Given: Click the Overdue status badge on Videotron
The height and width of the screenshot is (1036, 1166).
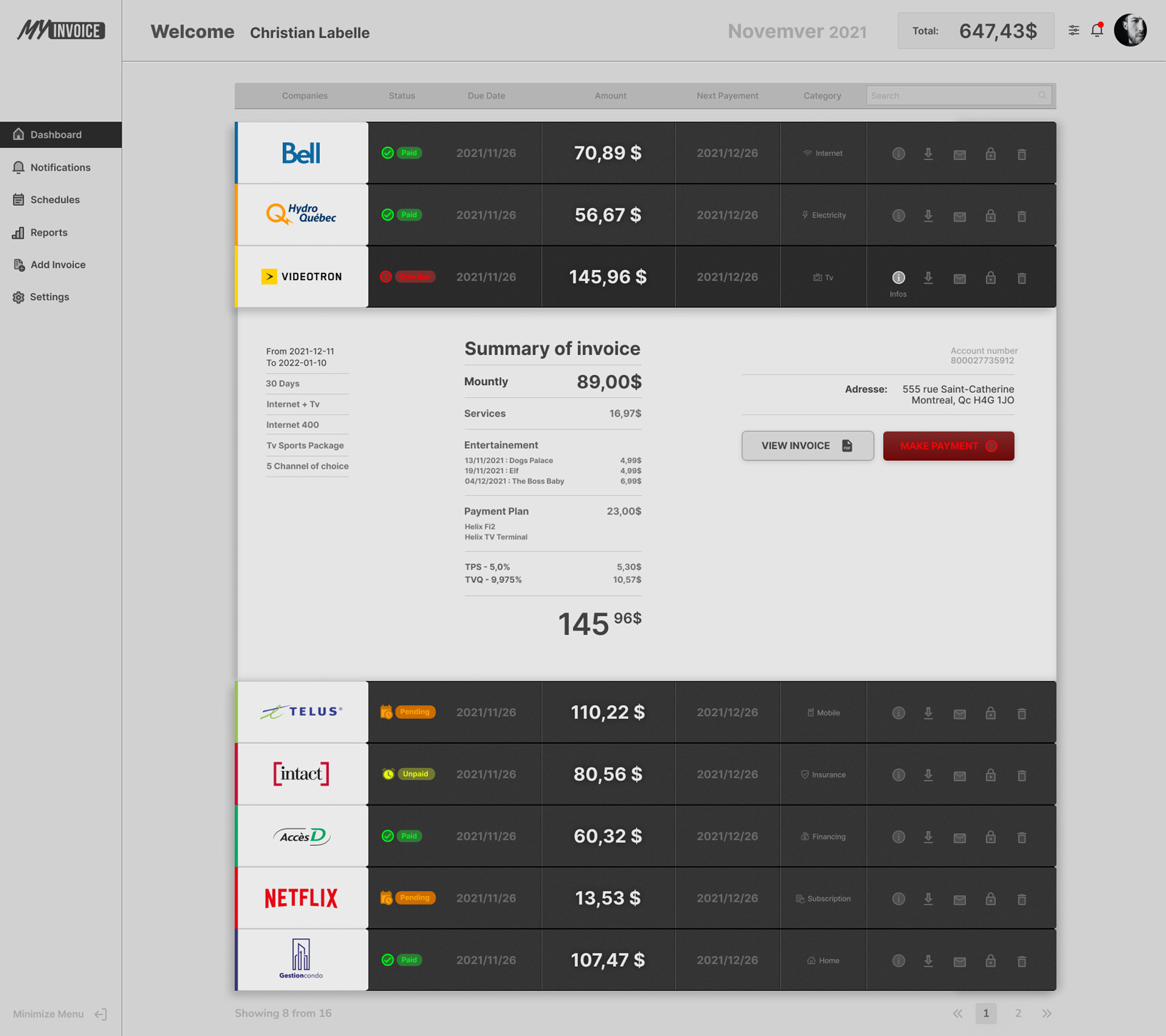Looking at the screenshot, I should click(414, 277).
